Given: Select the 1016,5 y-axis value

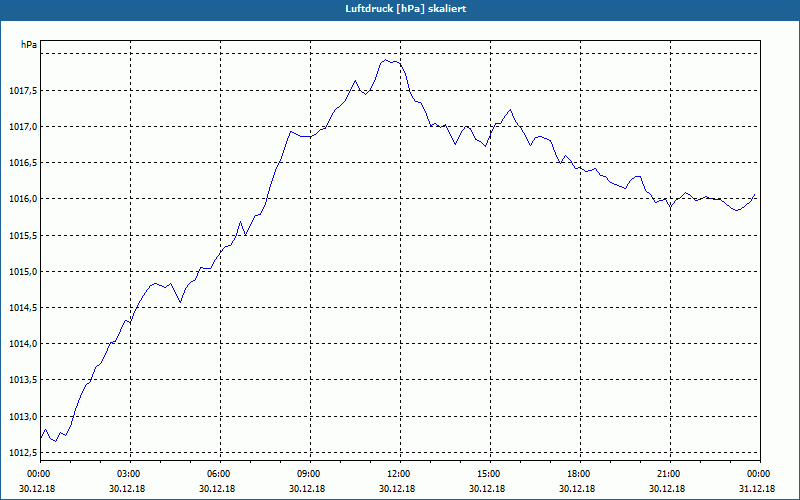Looking at the screenshot, I should (x=22, y=163).
